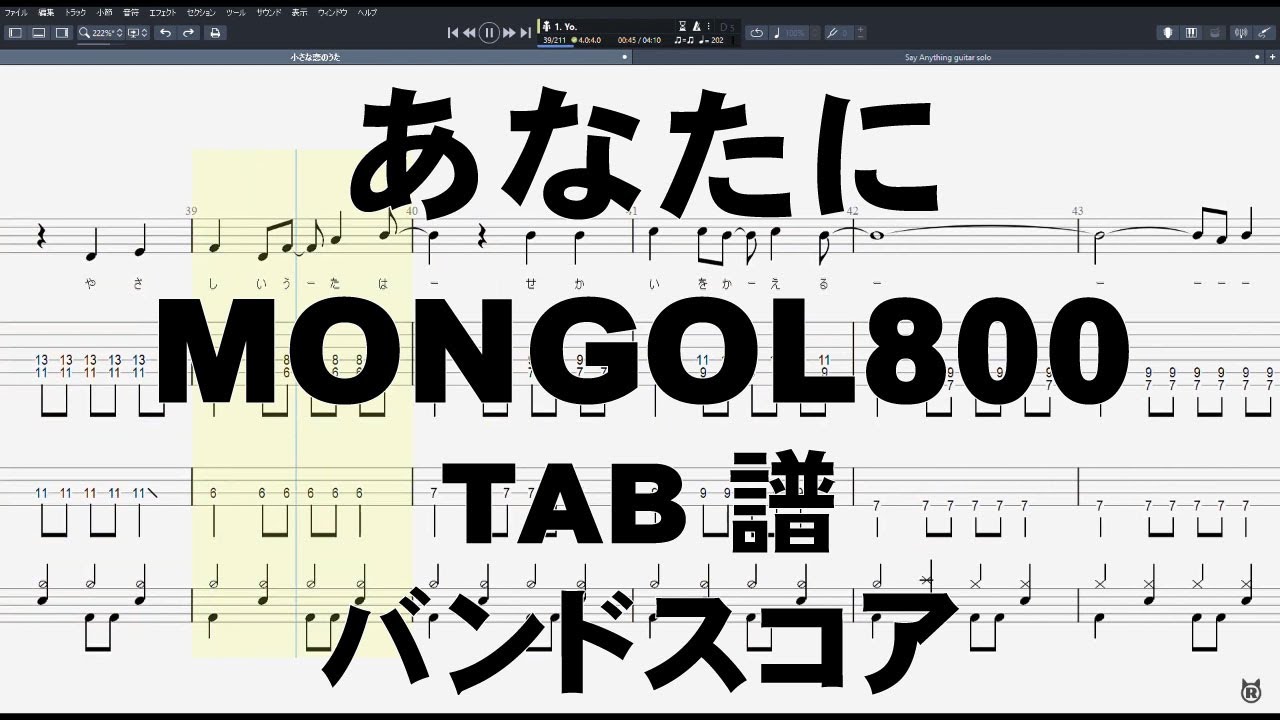Enable guitar line-in
Screen dimensions: 1280x720
click(x=1264, y=33)
